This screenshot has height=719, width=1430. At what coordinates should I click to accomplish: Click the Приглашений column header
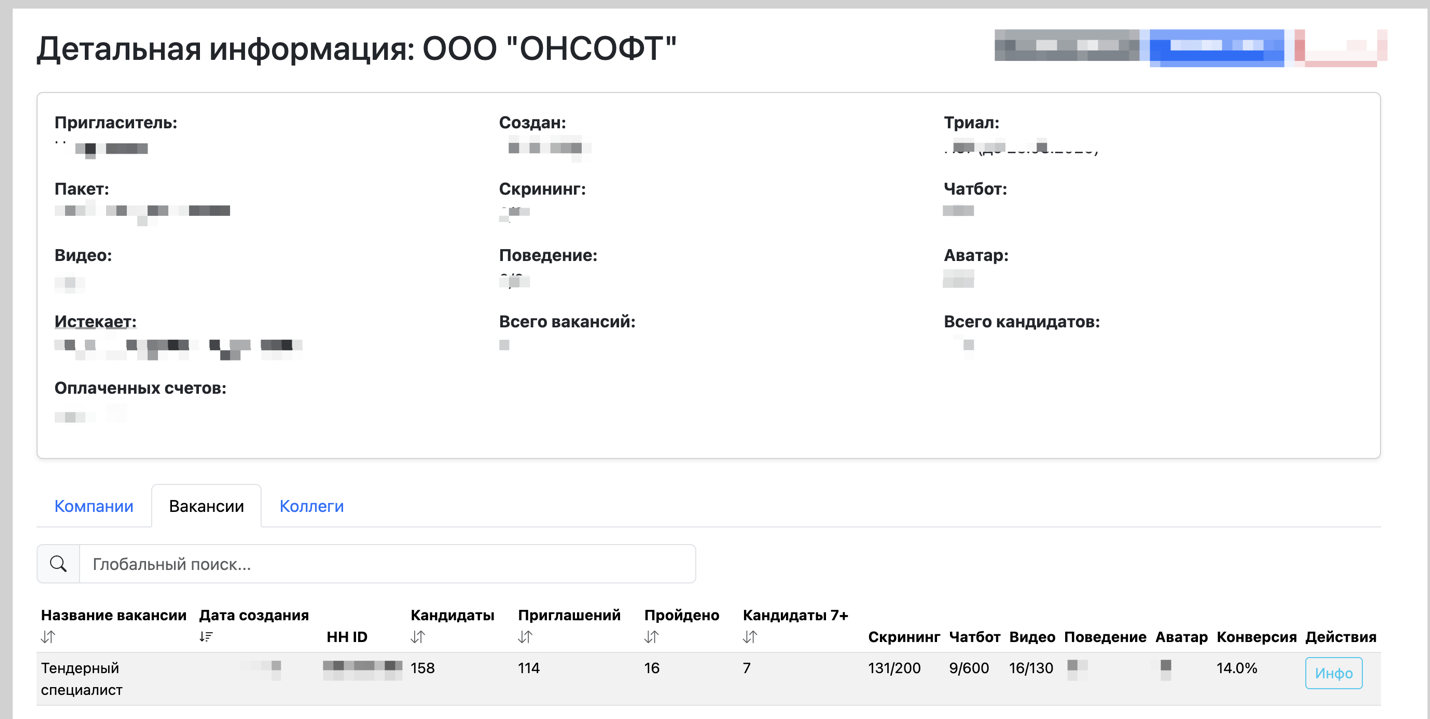569,615
